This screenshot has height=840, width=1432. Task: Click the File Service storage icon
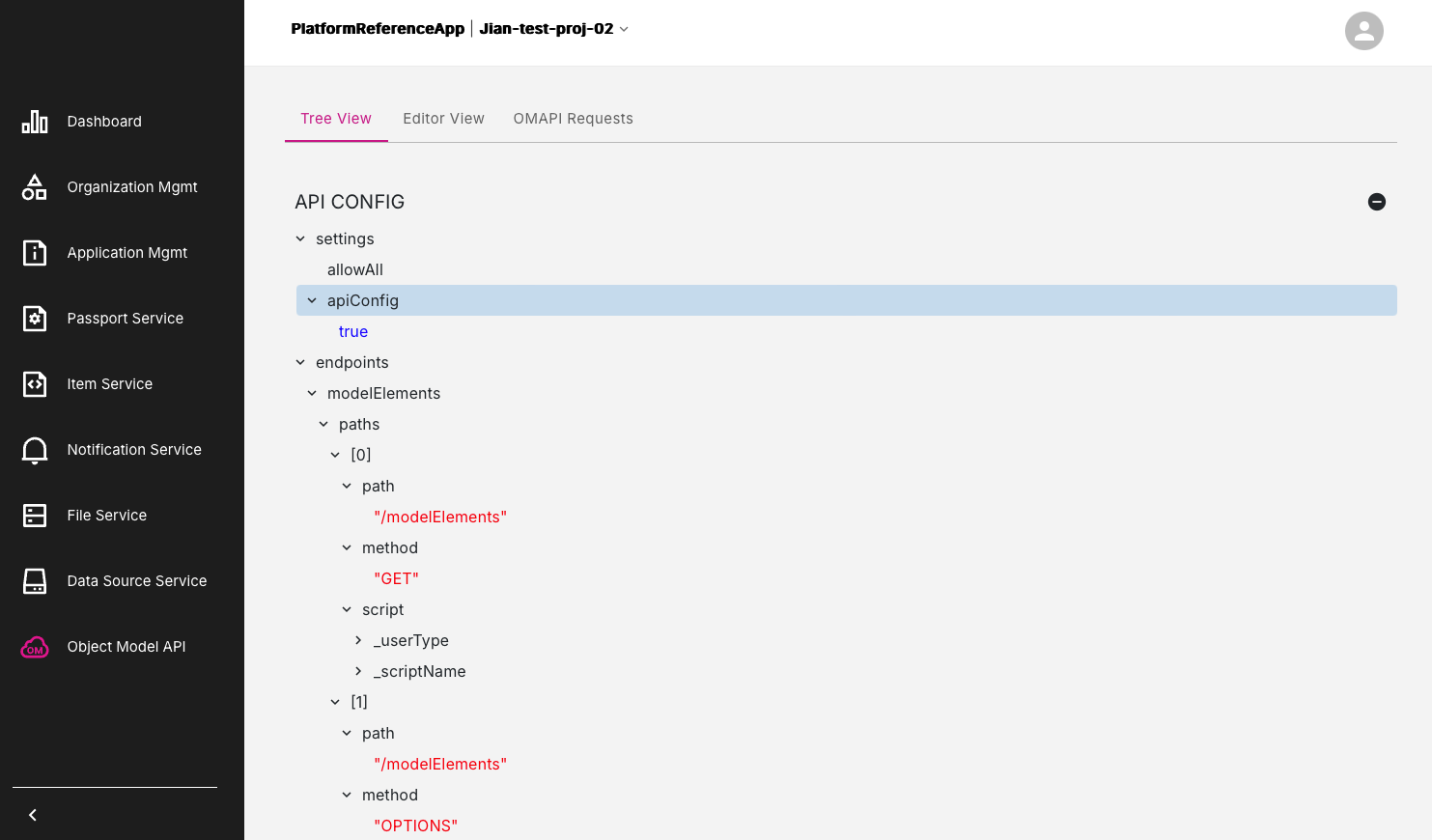[x=35, y=516]
